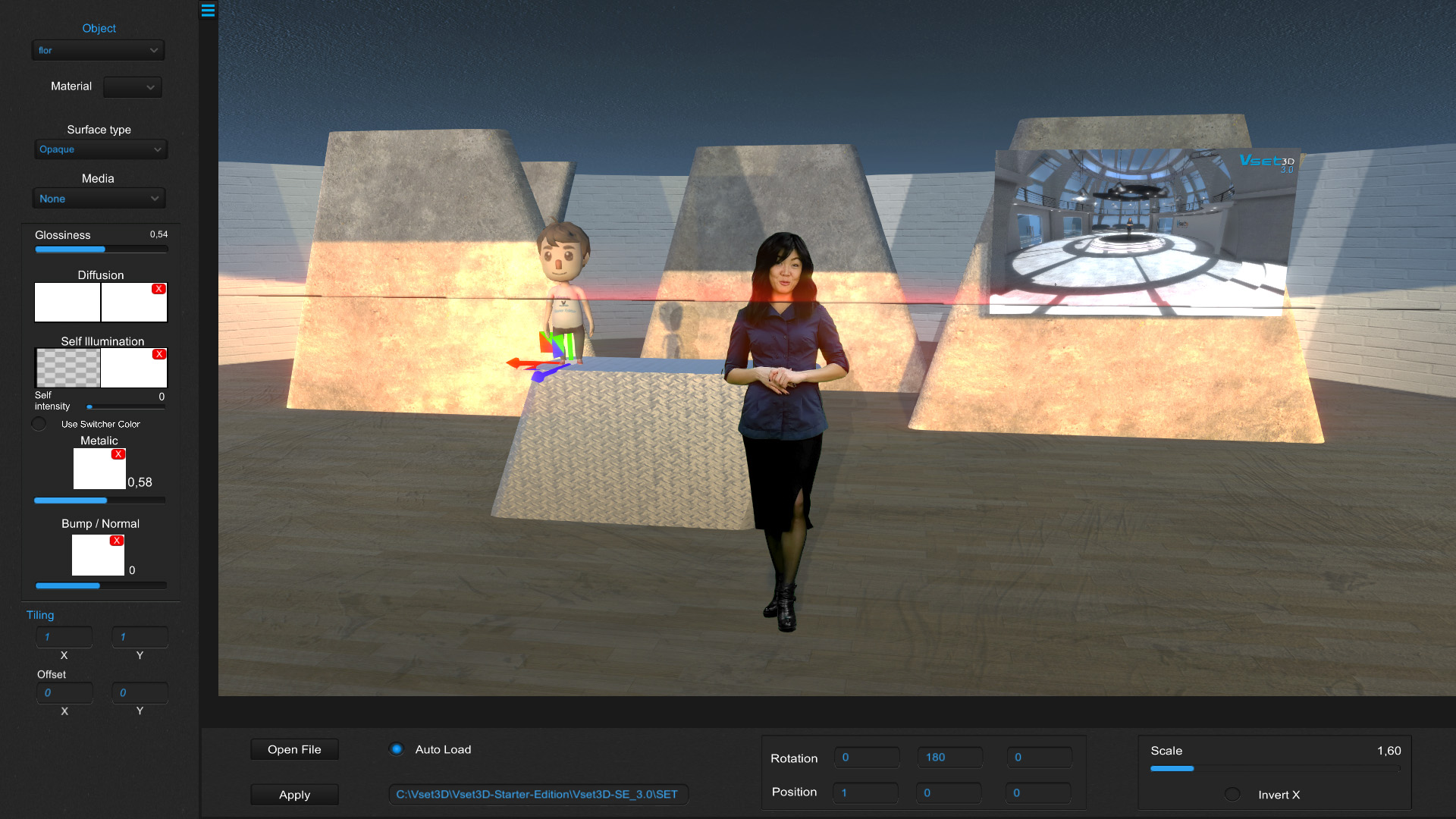Screen dimensions: 1456x819
Task: Click the Tiling Y input field
Action: pos(140,637)
